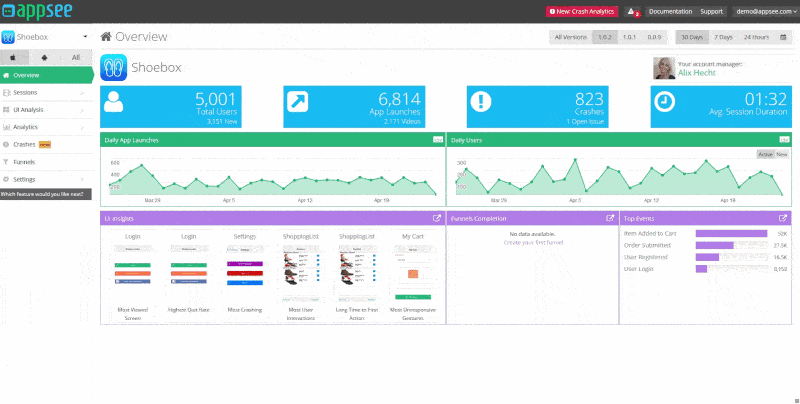Screen dimensions: 800x404
Task: Click New: Crash Analytics banner button
Action: (582, 11)
